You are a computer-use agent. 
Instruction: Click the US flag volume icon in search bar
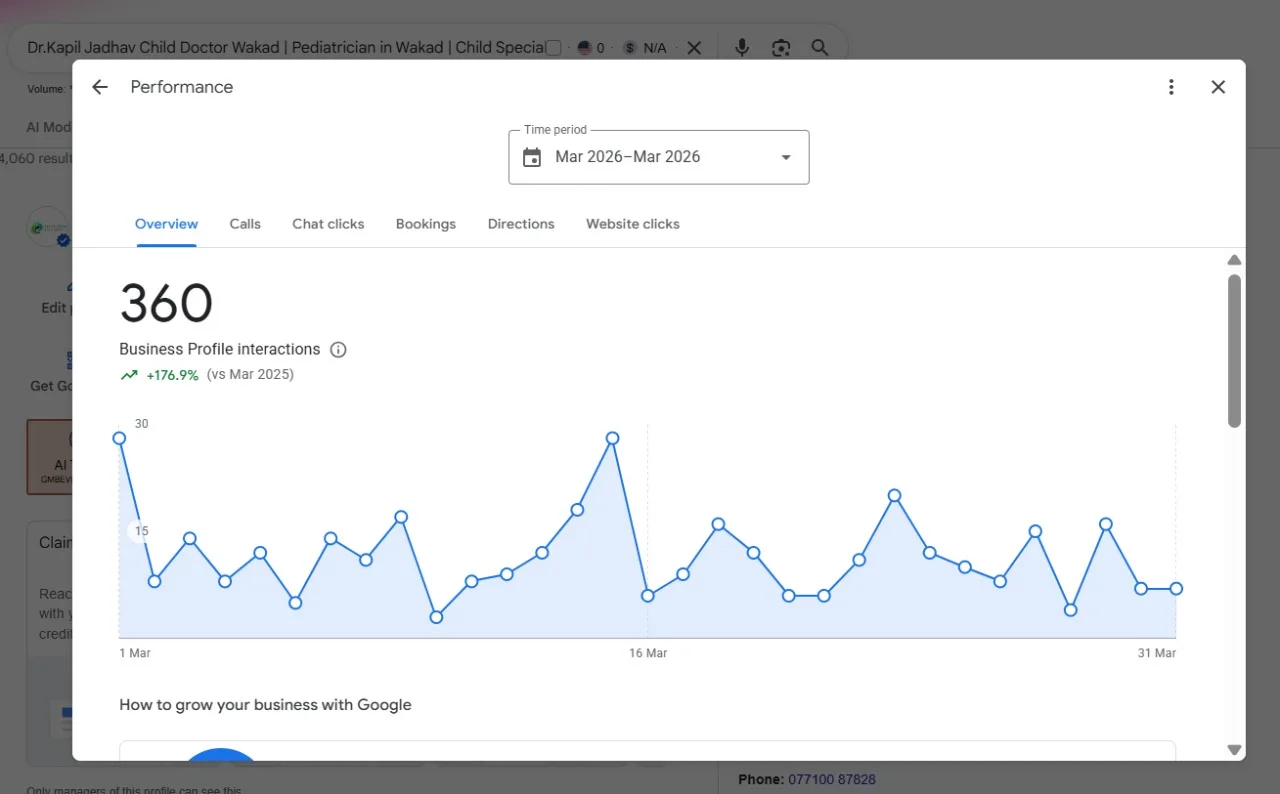coord(585,47)
